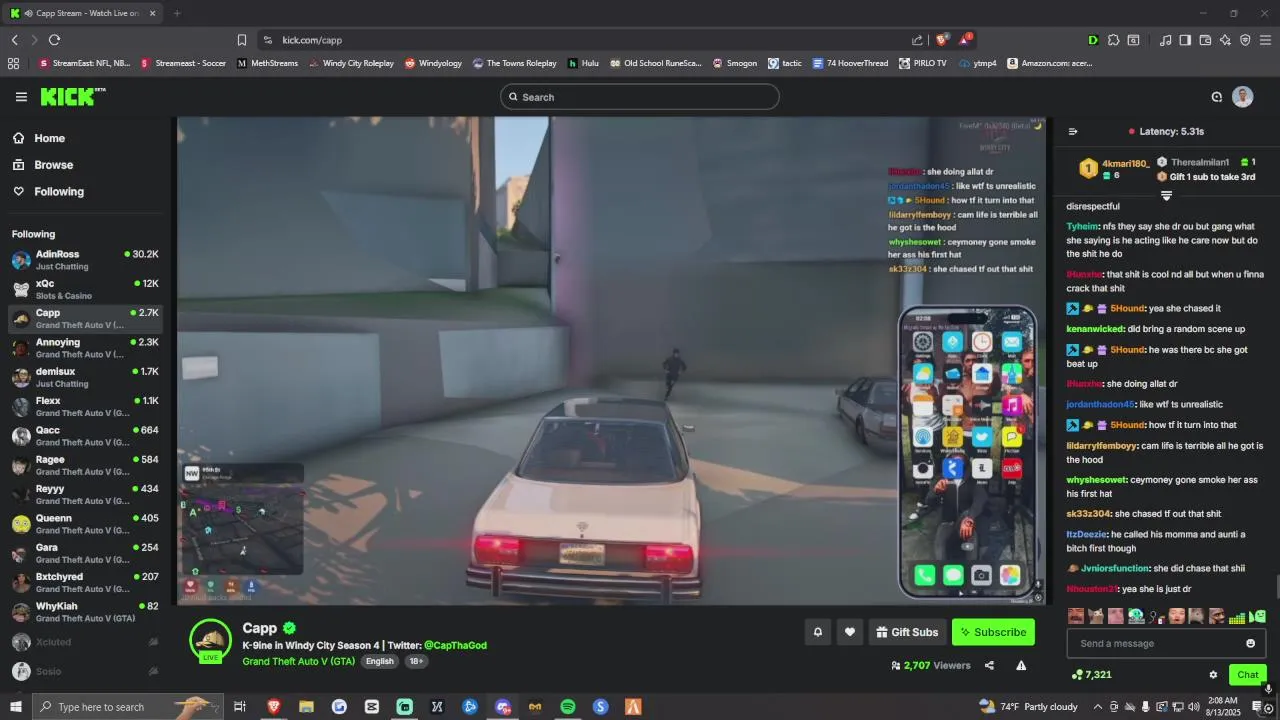
Task: Focus the Kick search field
Action: point(640,97)
